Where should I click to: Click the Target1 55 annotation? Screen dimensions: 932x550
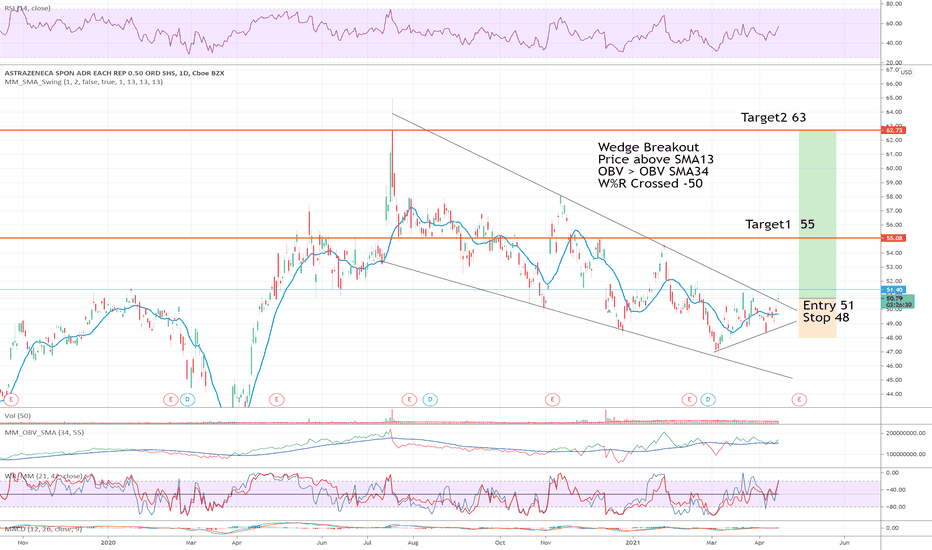pyautogui.click(x=780, y=224)
